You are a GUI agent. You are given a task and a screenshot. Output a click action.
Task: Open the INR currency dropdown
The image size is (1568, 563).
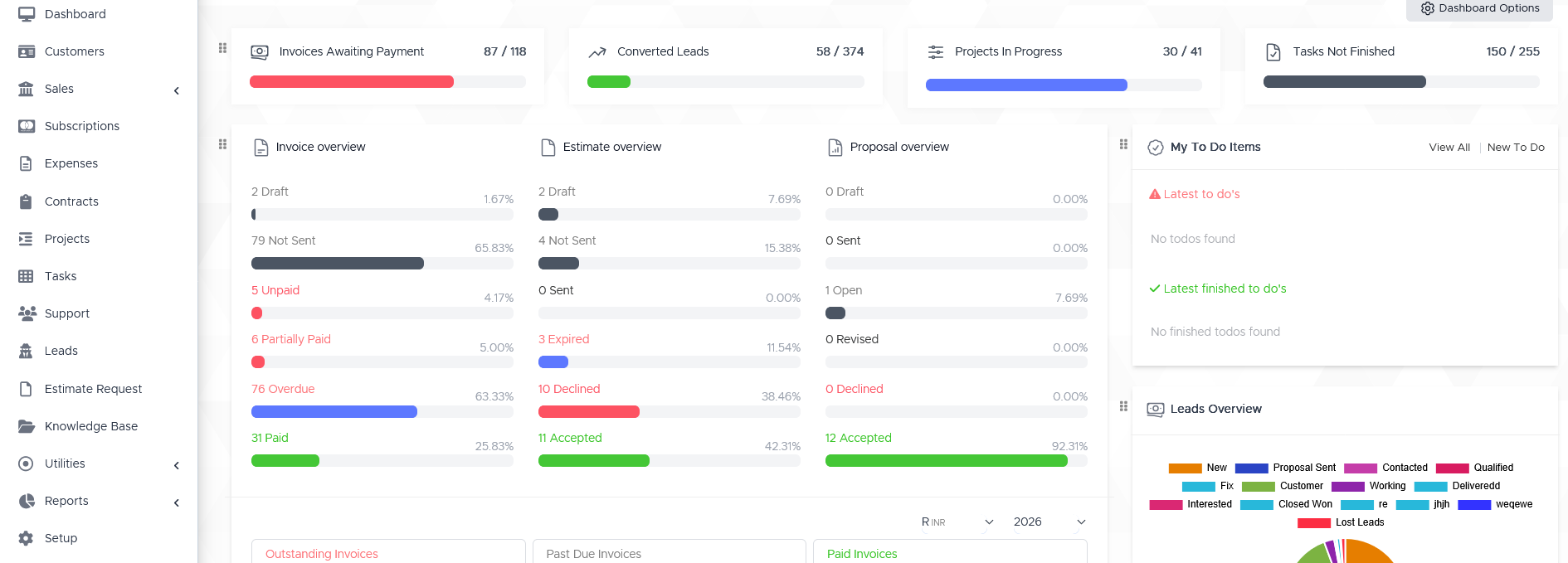click(957, 522)
